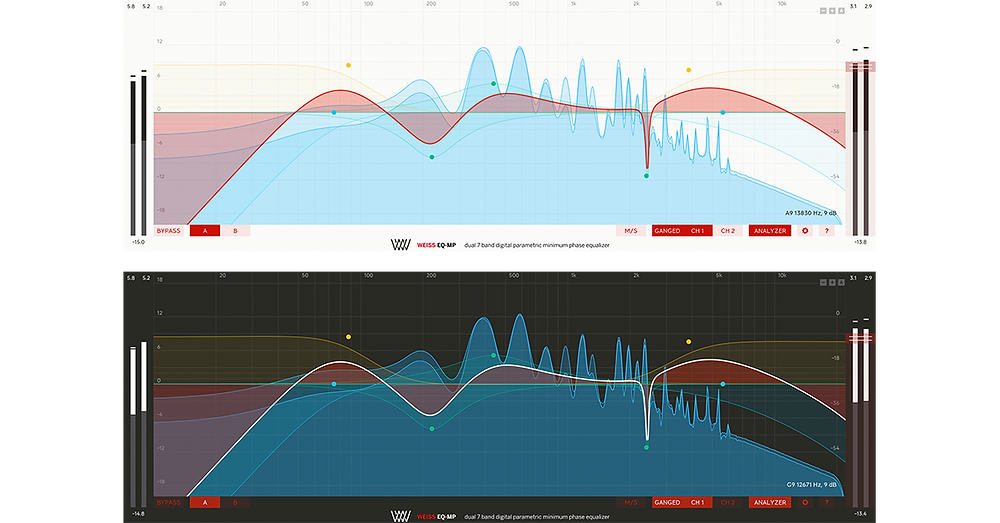Toggle BYPASS in the light-theme EQ
The image size is (1000, 523).
pyautogui.click(x=169, y=231)
